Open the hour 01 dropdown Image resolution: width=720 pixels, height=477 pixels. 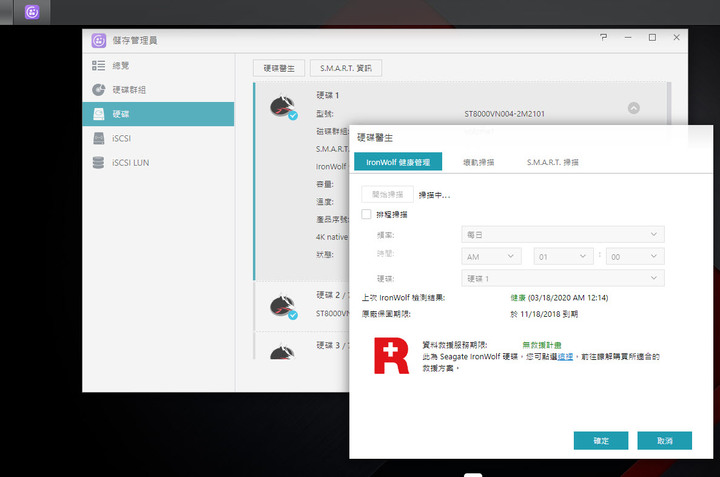563,256
